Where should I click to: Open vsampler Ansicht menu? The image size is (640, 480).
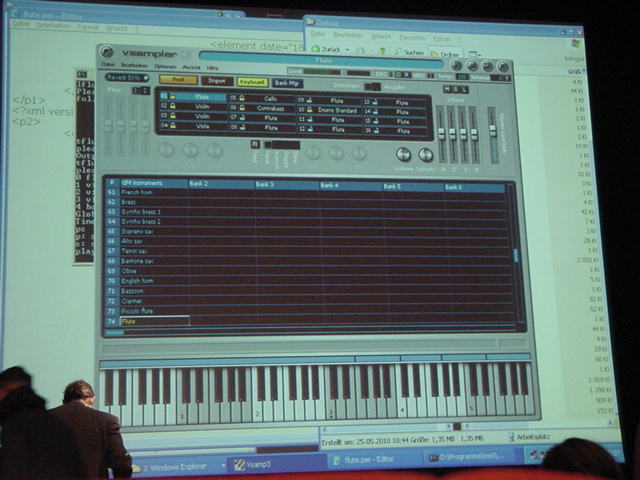[191, 67]
